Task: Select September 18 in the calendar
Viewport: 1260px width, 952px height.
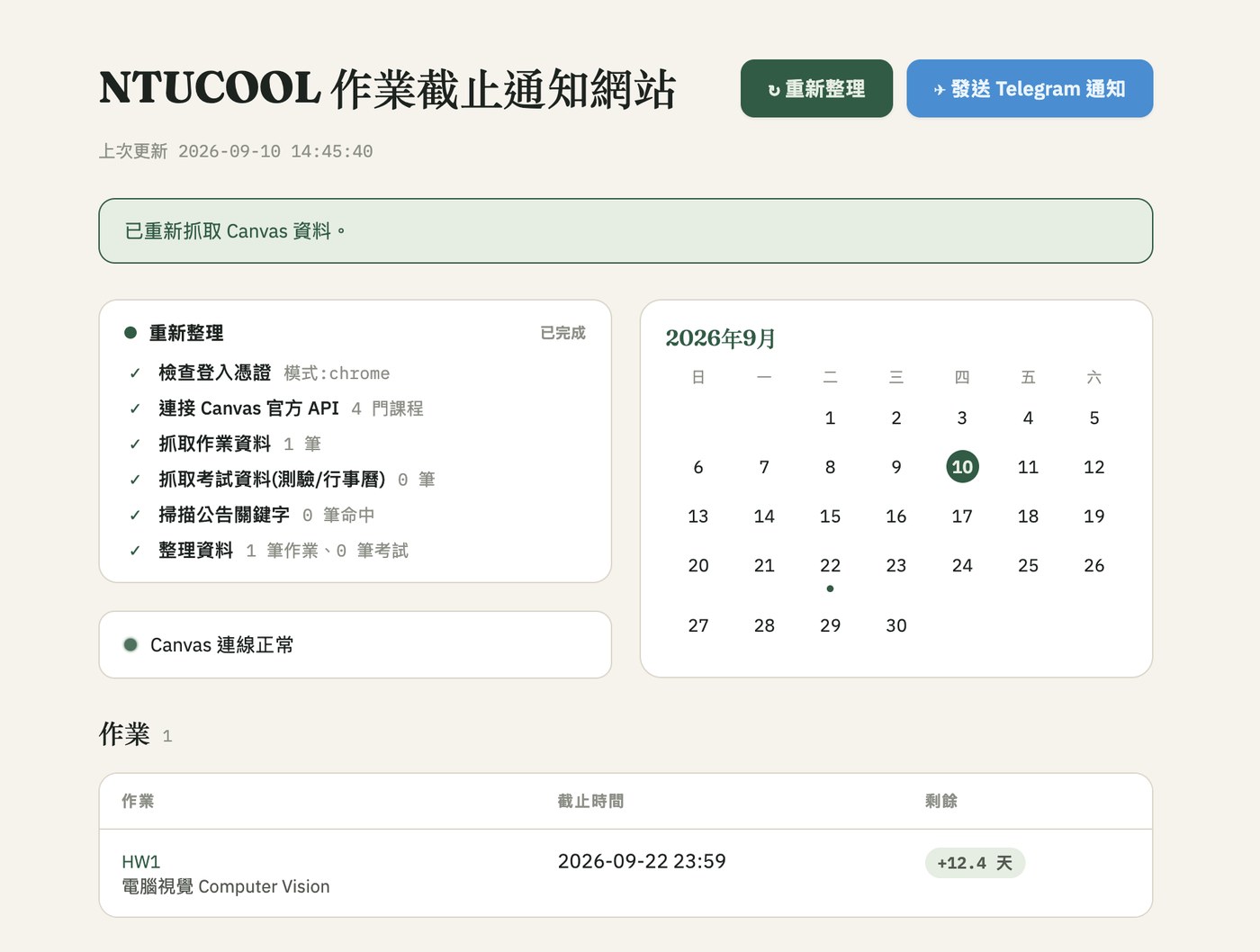Action: [x=1028, y=516]
